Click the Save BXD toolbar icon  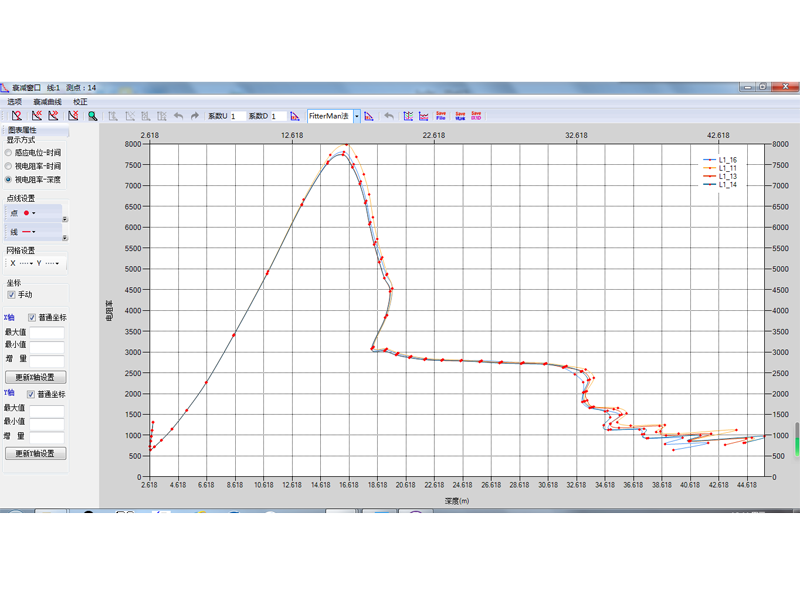477,117
